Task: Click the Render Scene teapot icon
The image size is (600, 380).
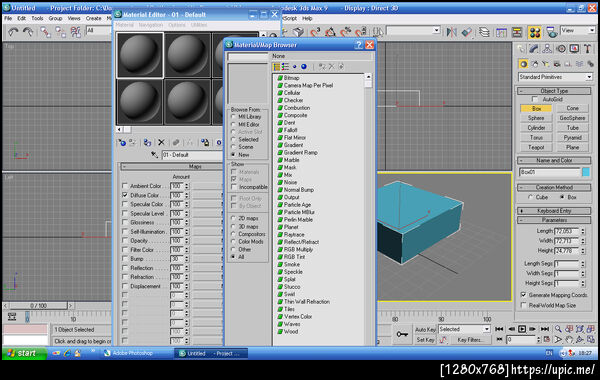Action: 551,32
